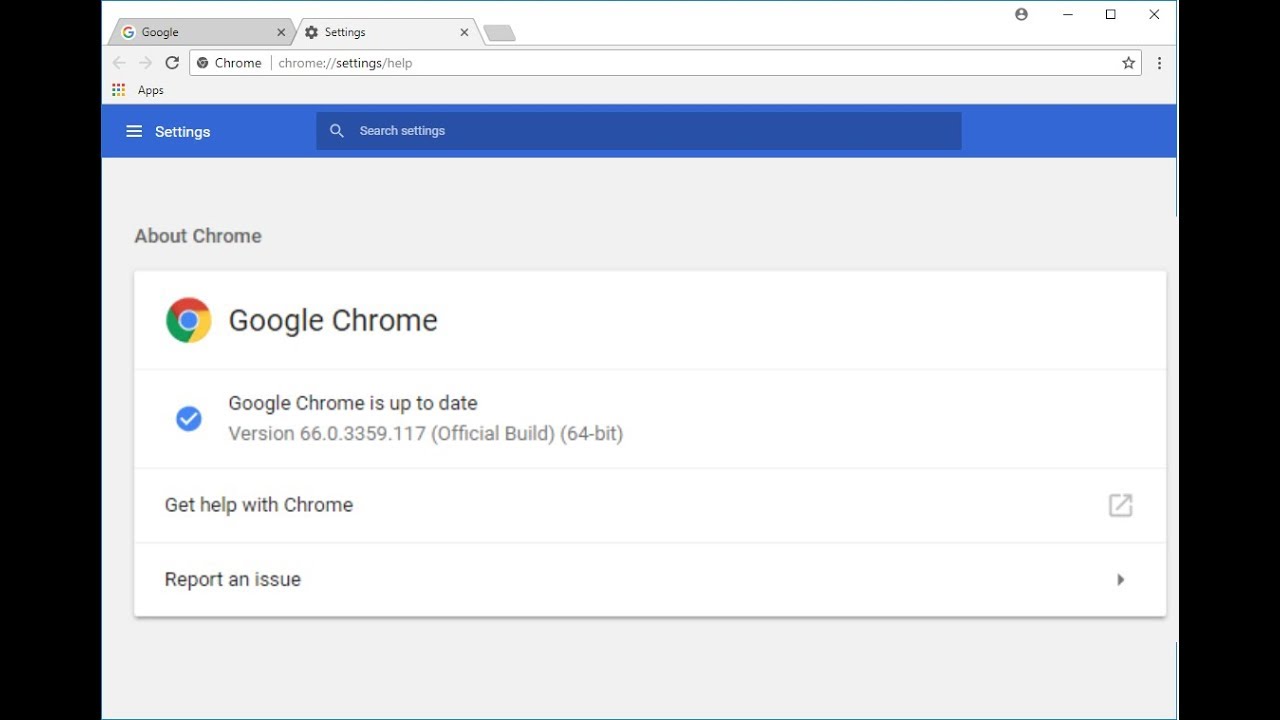Close the Settings tab

pyautogui.click(x=464, y=32)
